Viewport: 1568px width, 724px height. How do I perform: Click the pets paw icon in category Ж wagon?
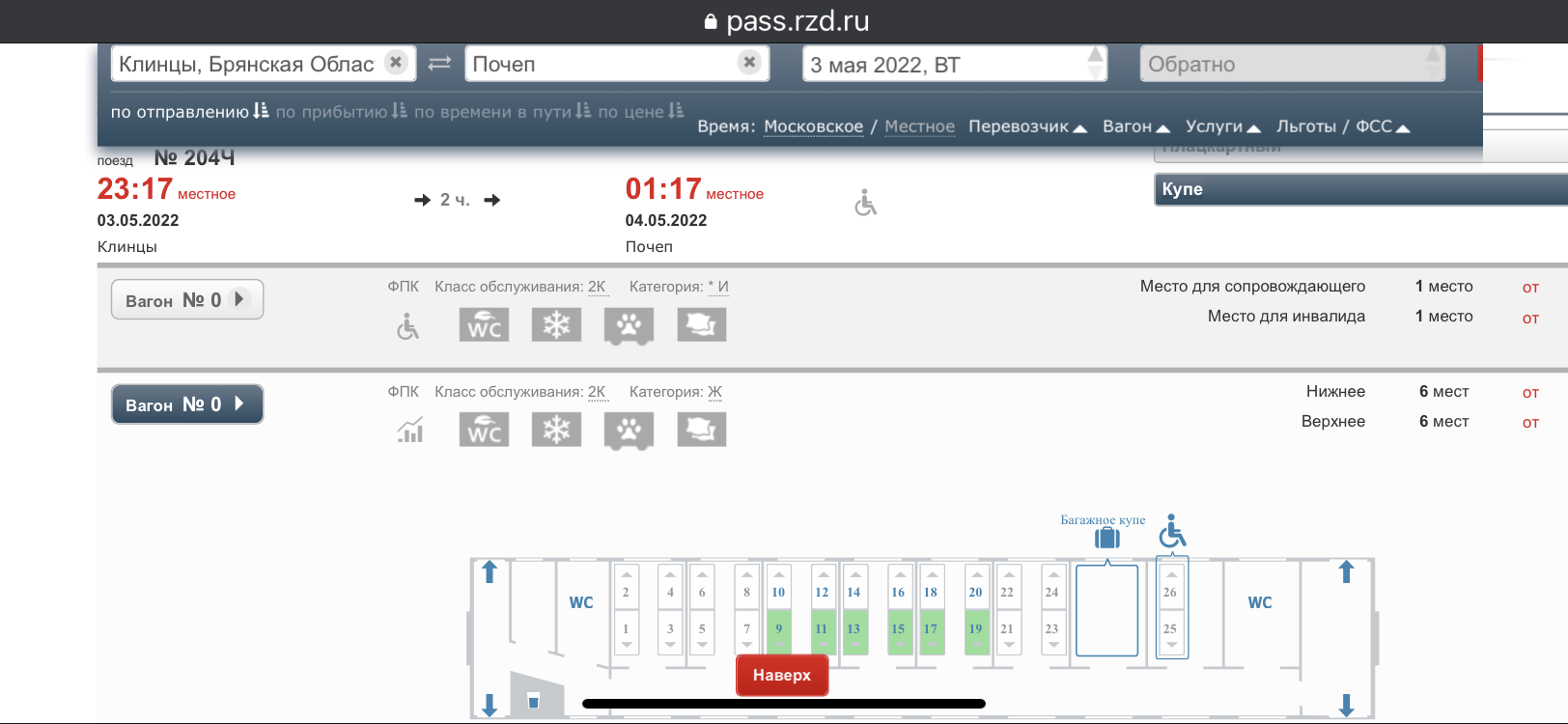click(629, 430)
